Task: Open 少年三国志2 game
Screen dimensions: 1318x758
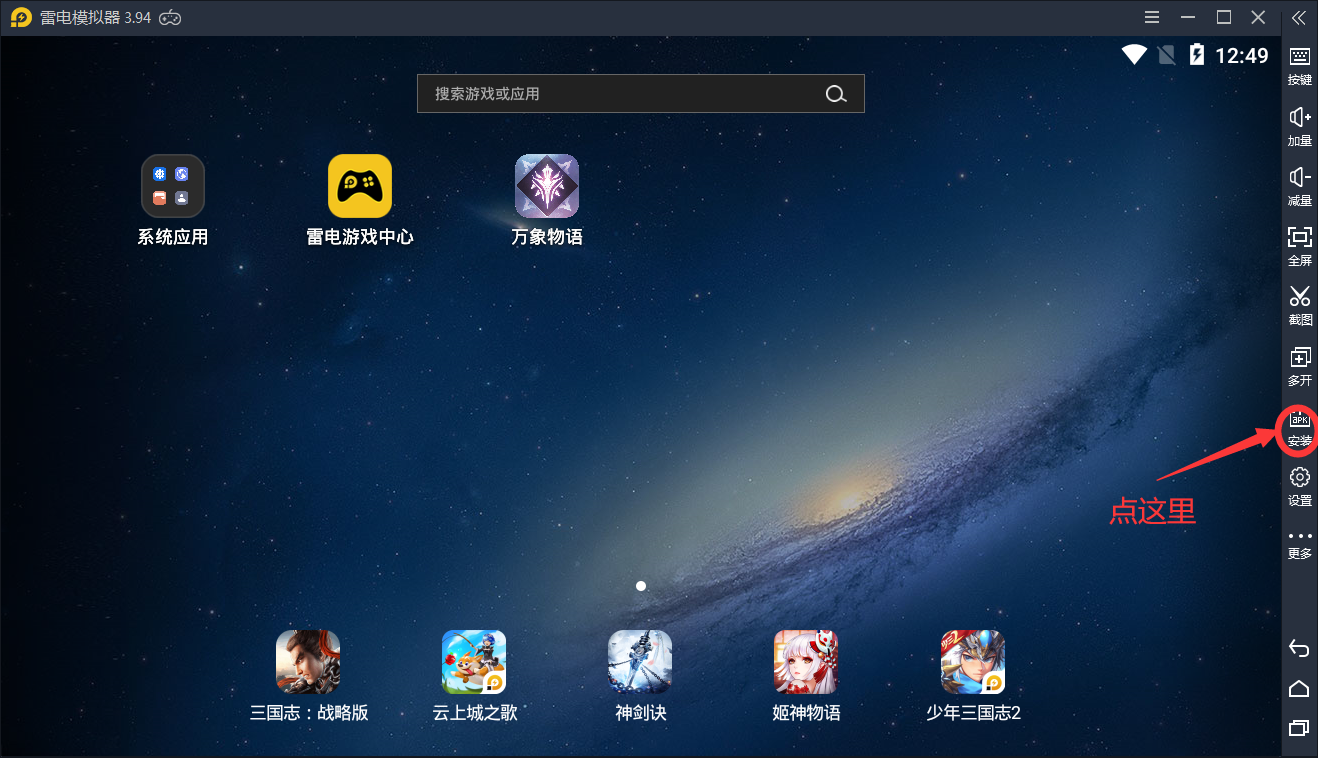Action: [x=973, y=676]
